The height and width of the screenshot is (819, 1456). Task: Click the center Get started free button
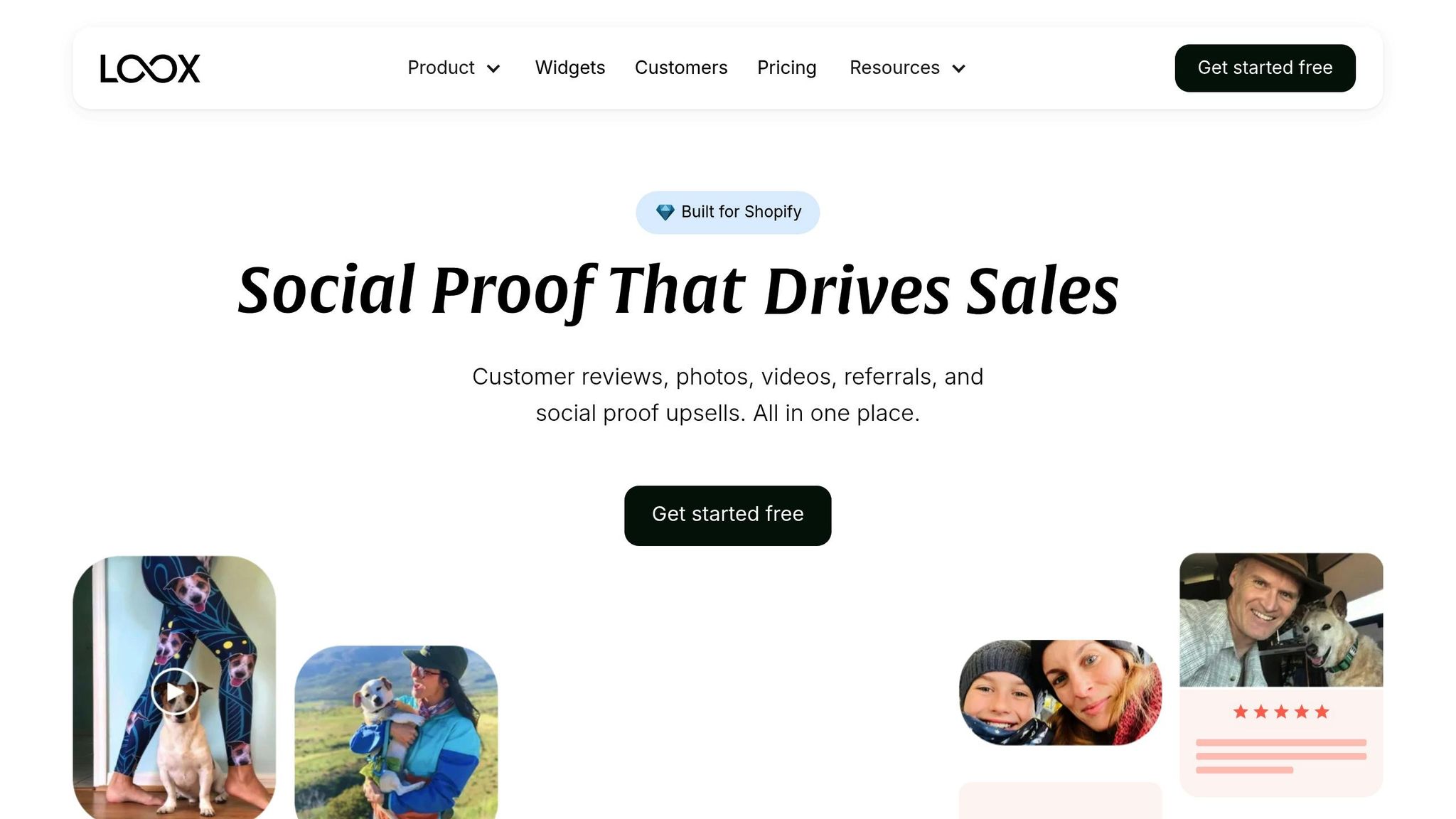727,515
